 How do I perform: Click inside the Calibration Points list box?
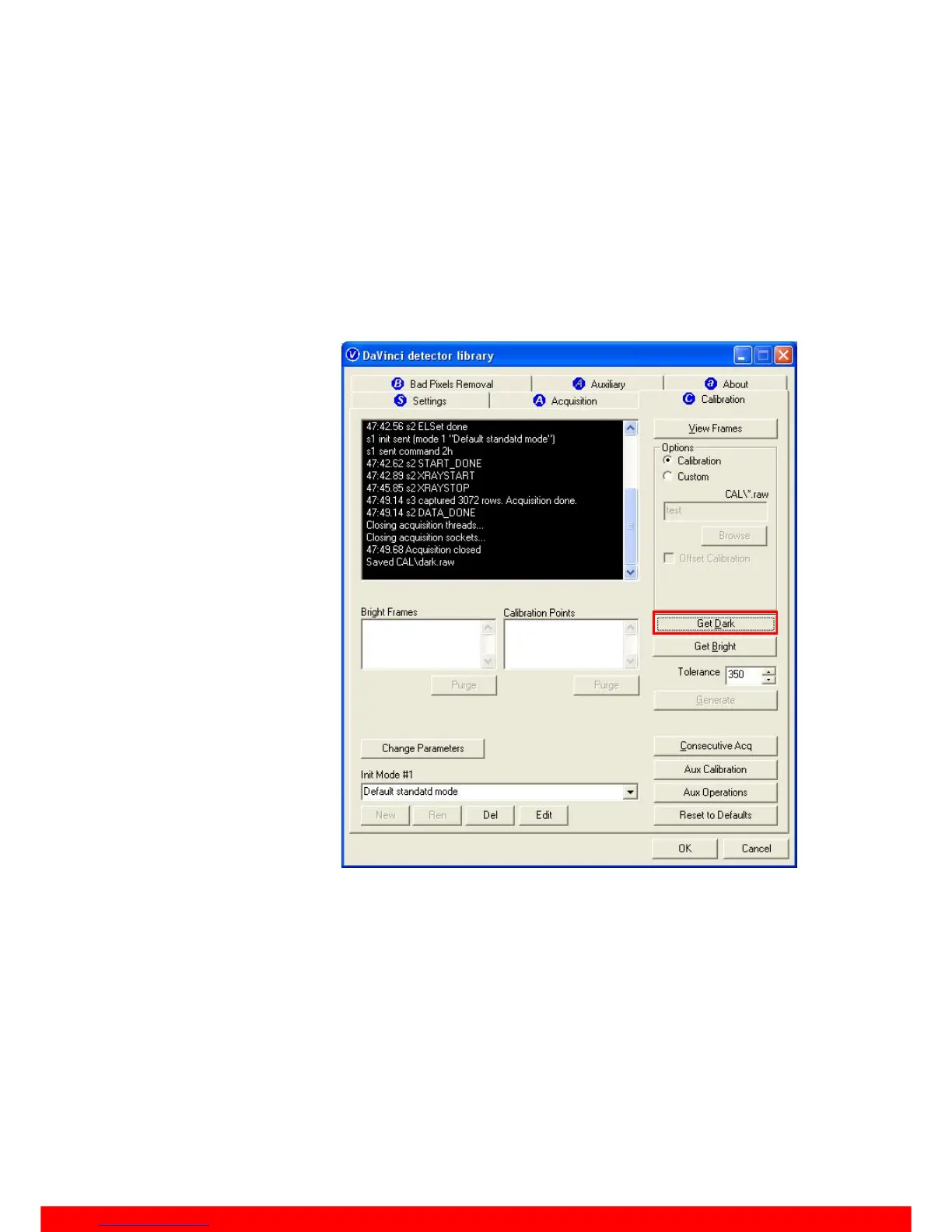pos(564,644)
